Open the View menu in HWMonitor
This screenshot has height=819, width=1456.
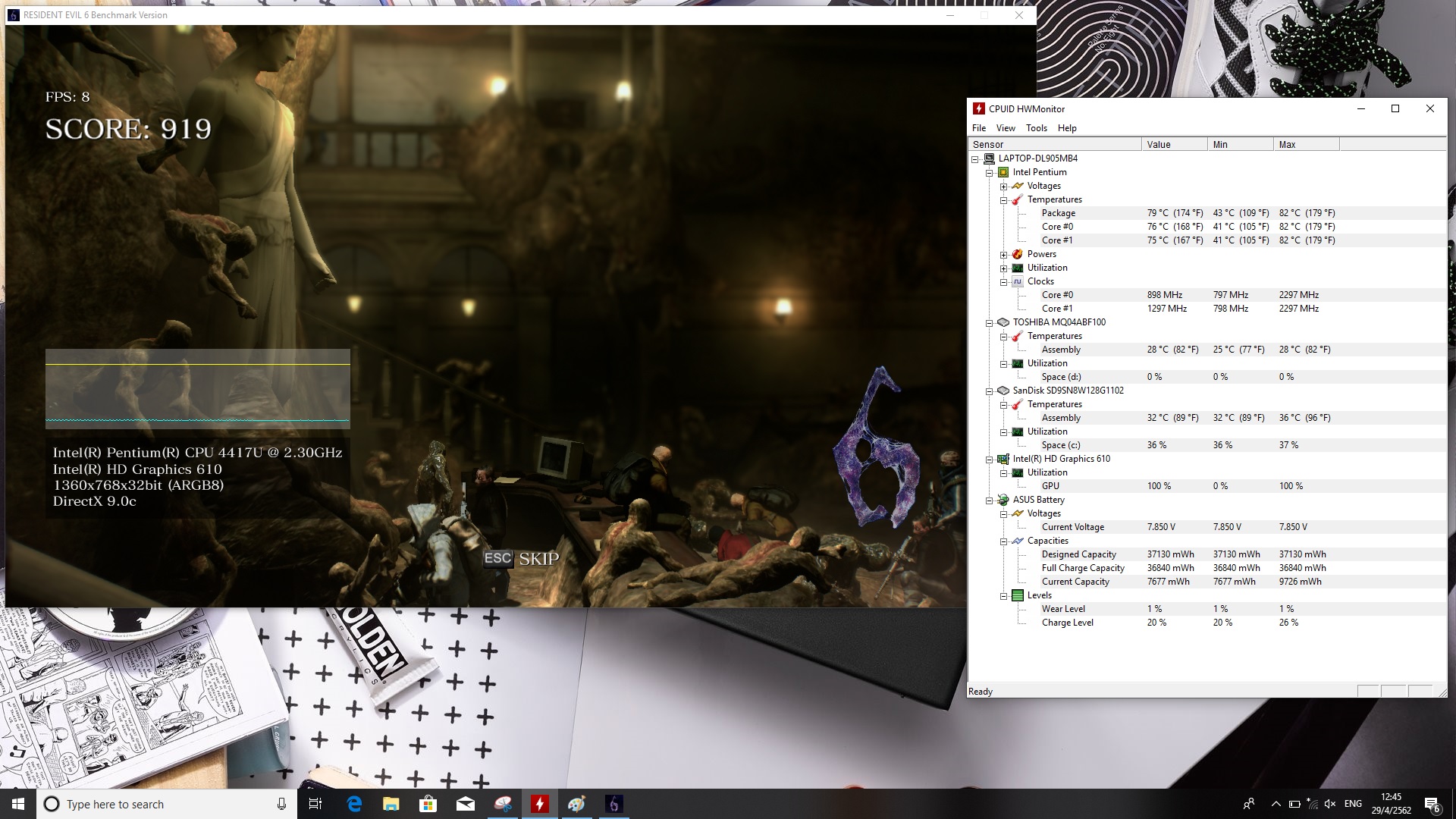pos(1006,128)
